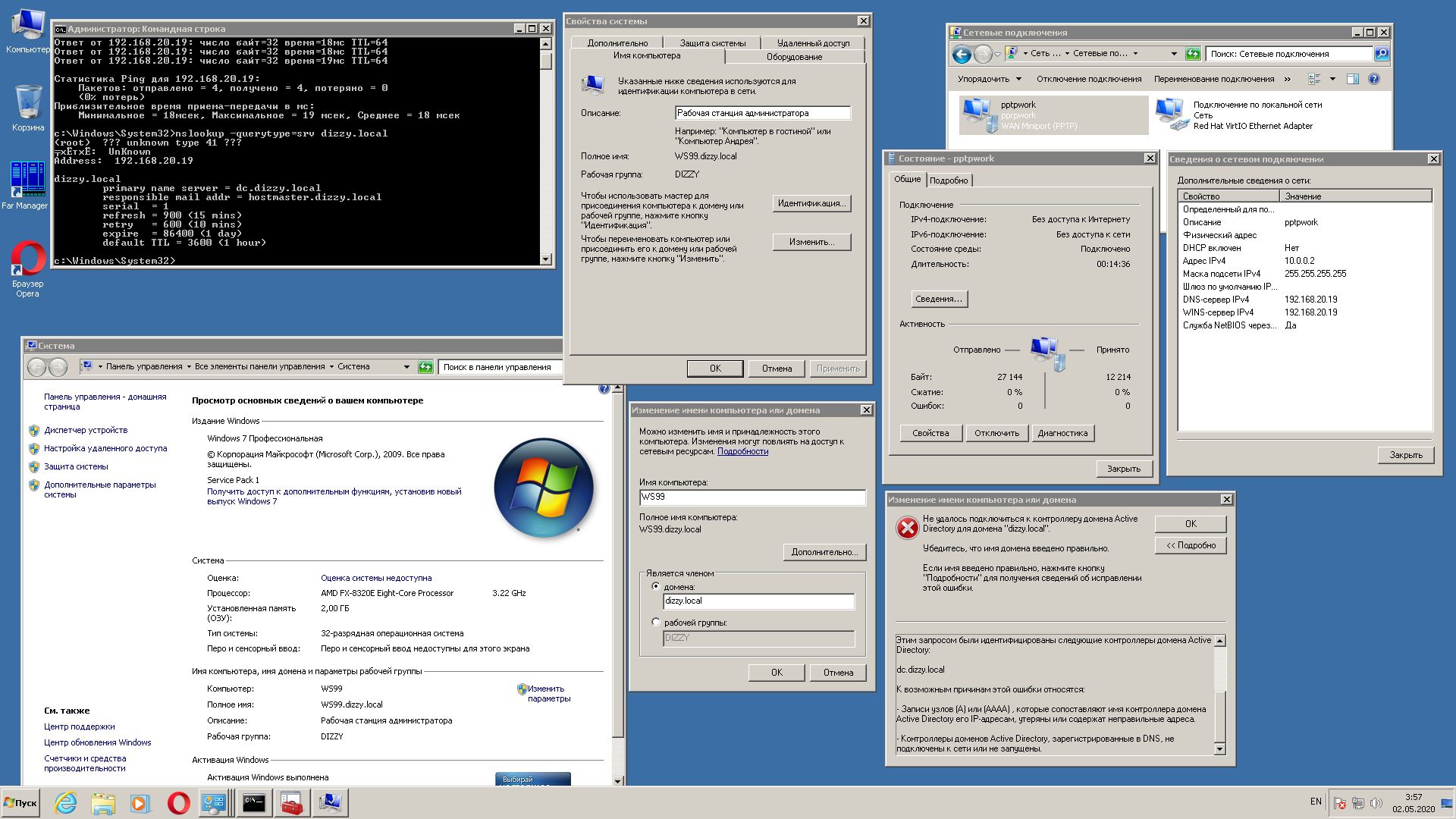Expand the Система address bar dropdown
1456x819 pixels.
pyautogui.click(x=406, y=367)
